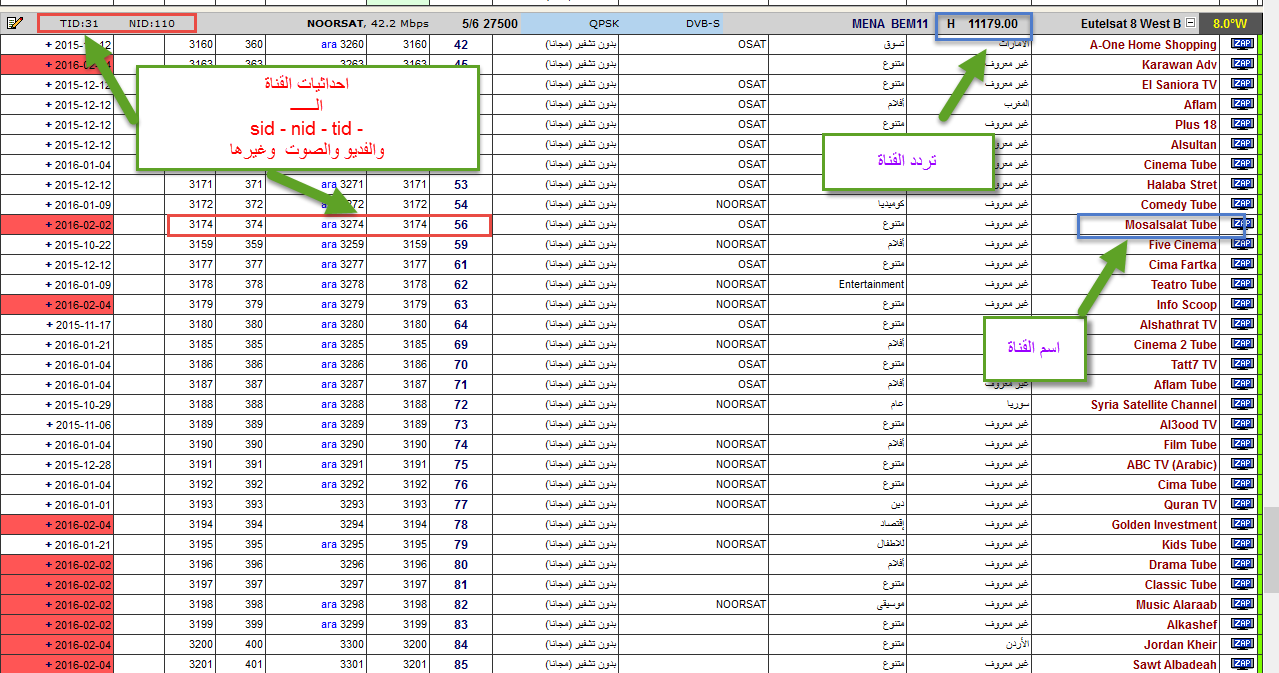This screenshot has height=673, width=1279.
Task: Click the SID number 72
Action: click(461, 405)
